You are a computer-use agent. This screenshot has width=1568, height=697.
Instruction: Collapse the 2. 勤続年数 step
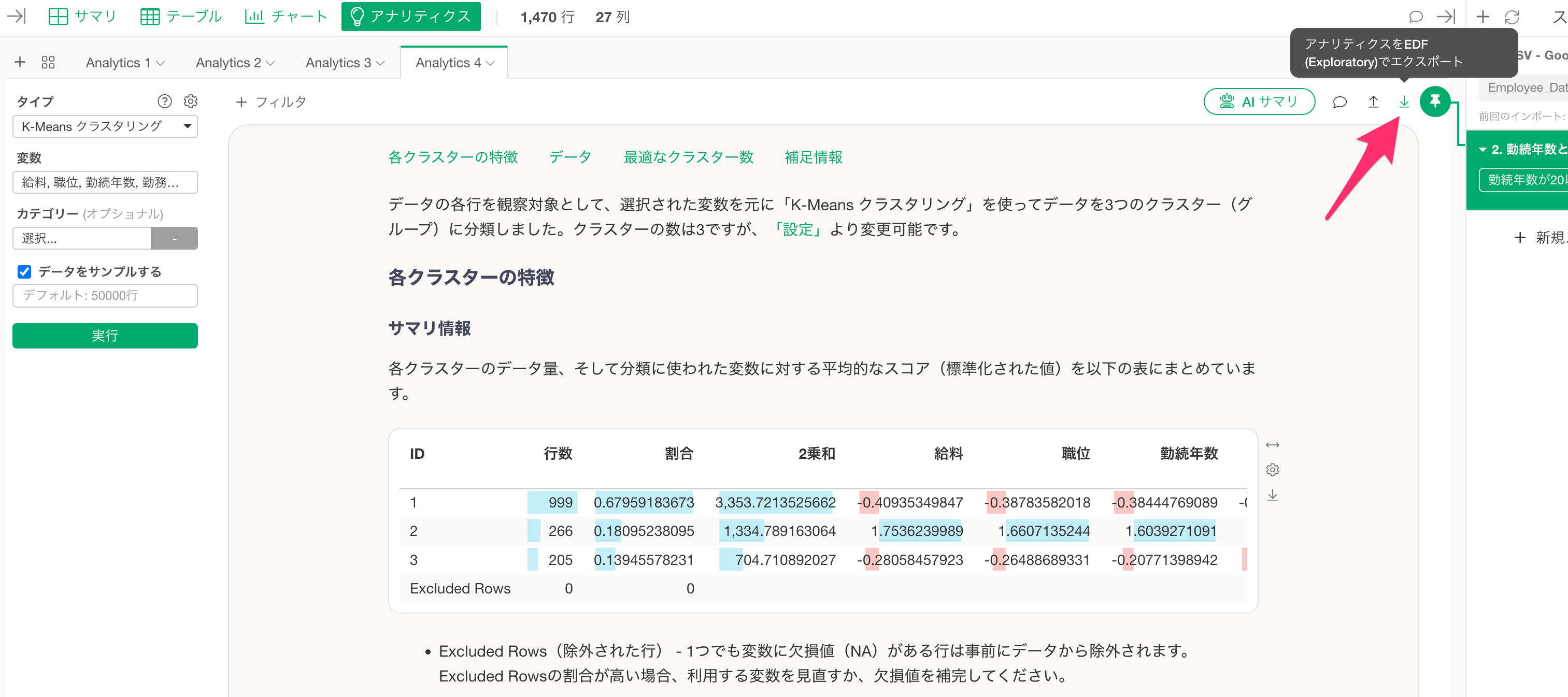click(x=1482, y=149)
